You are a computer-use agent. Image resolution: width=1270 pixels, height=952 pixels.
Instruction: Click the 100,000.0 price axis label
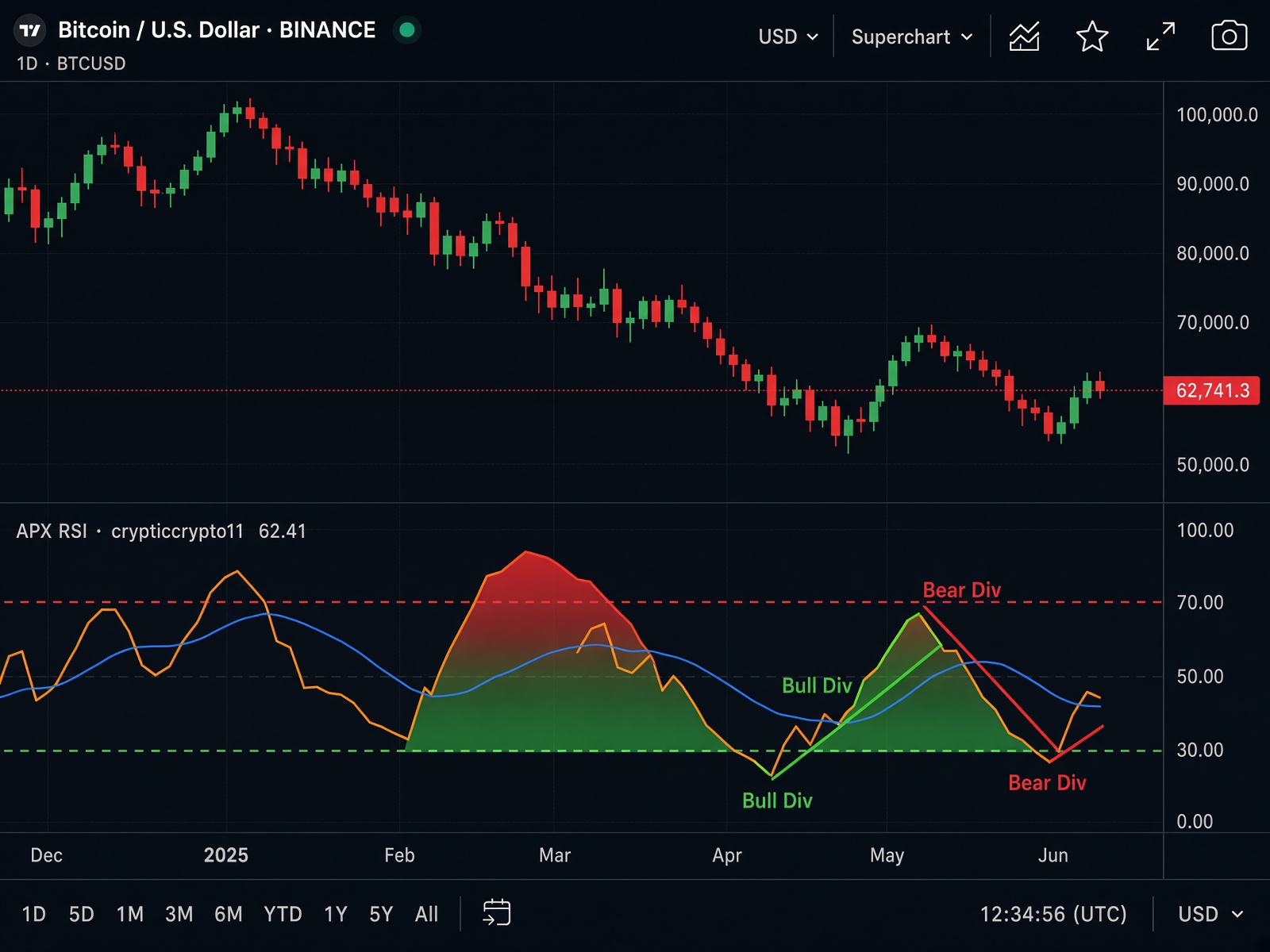pos(1217,115)
